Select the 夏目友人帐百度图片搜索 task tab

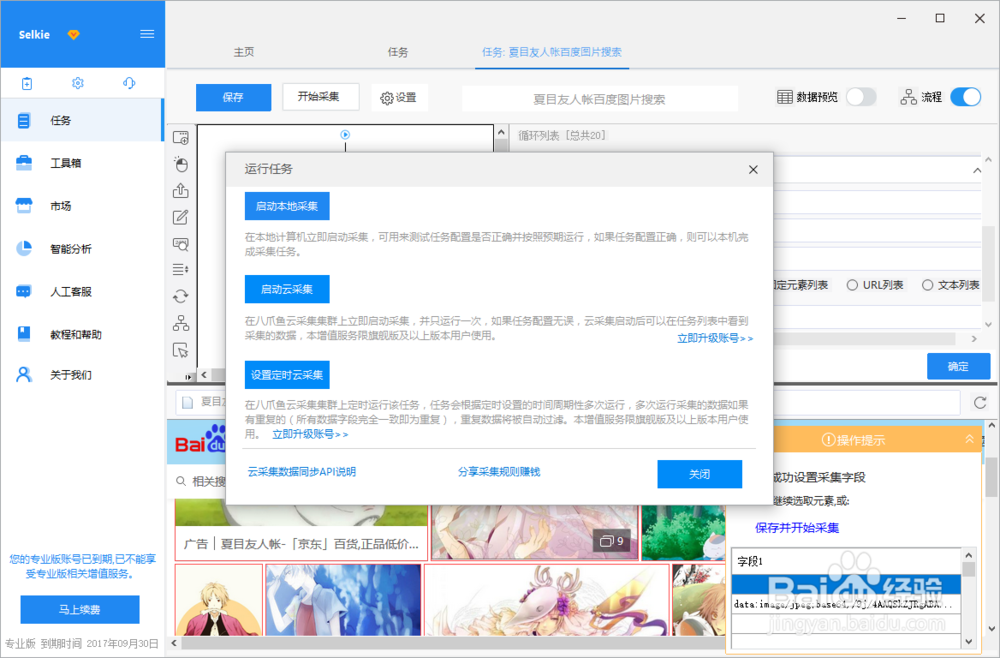tap(552, 52)
